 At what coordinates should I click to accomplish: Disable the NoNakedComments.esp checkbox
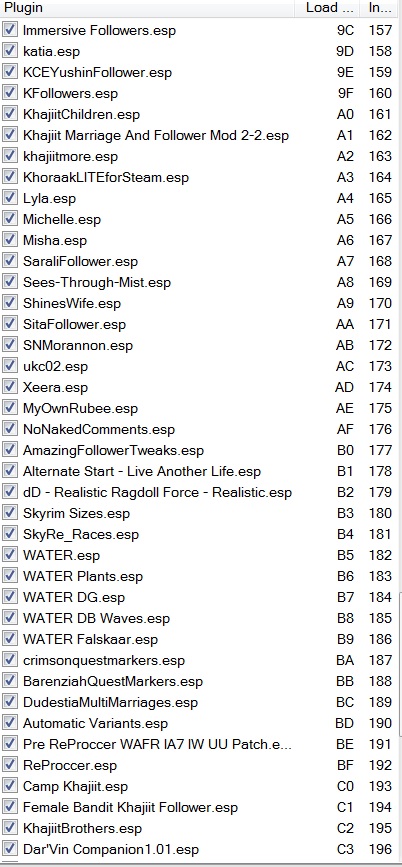10,429
